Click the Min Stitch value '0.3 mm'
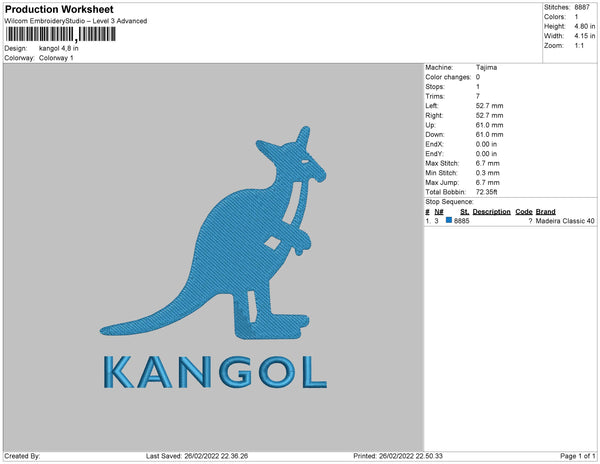This screenshot has width=600, height=464. [488, 173]
